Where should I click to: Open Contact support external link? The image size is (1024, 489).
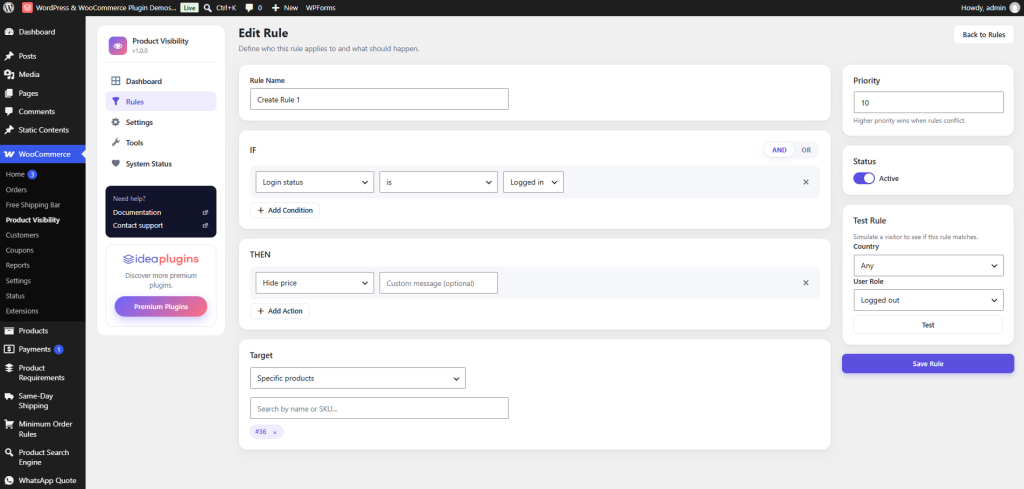(x=205, y=226)
